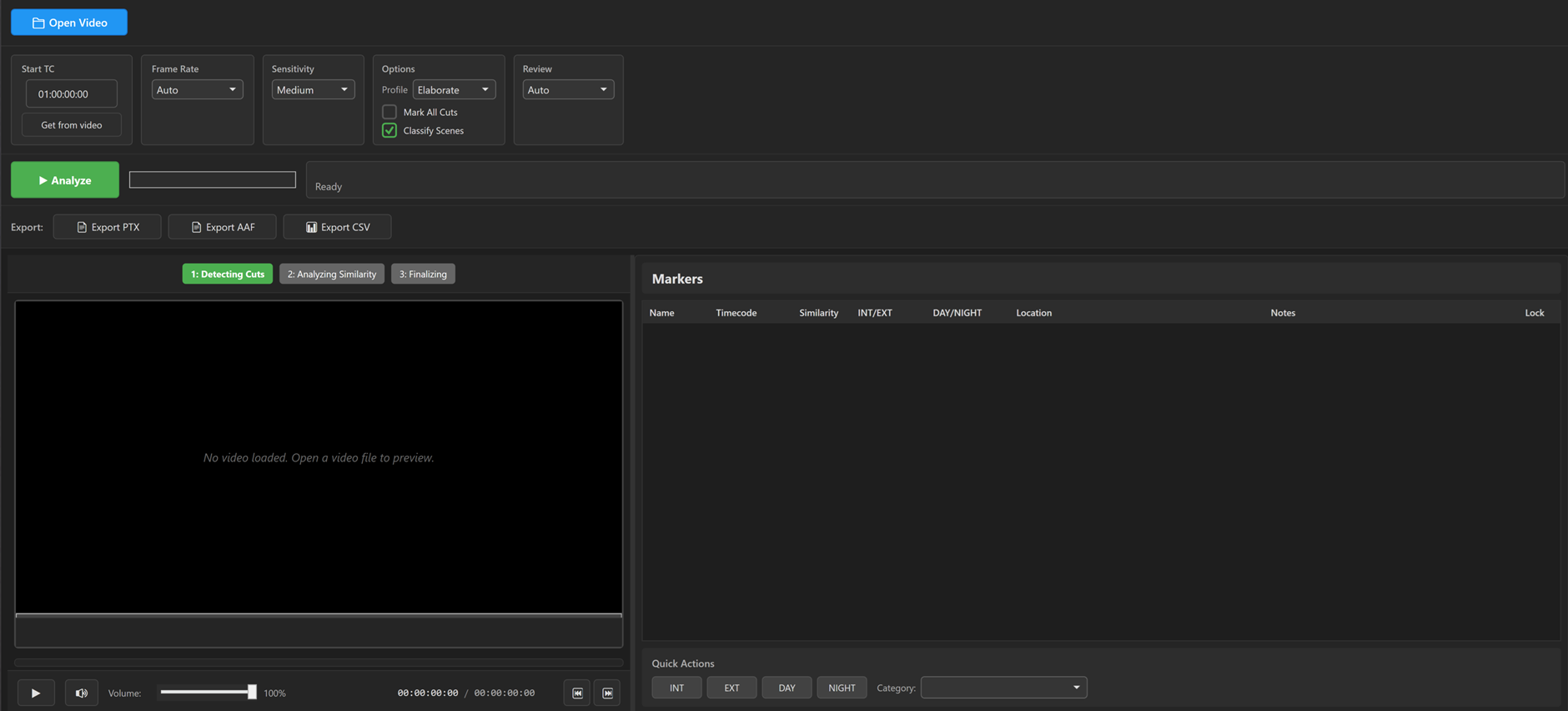
Task: Click the Location column header
Action: pyautogui.click(x=1033, y=313)
